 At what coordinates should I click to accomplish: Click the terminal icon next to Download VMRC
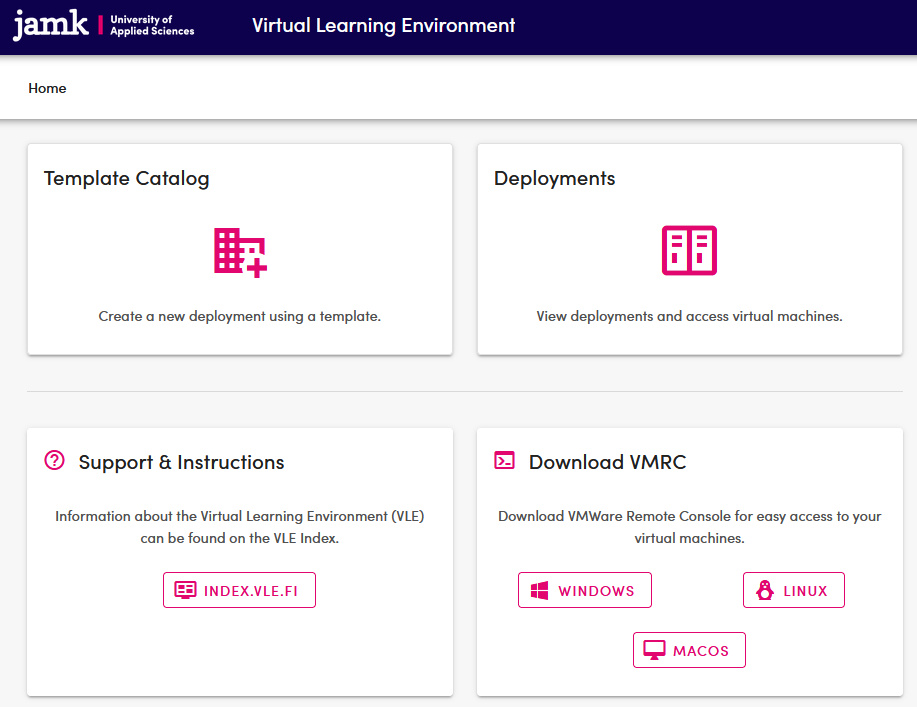505,460
